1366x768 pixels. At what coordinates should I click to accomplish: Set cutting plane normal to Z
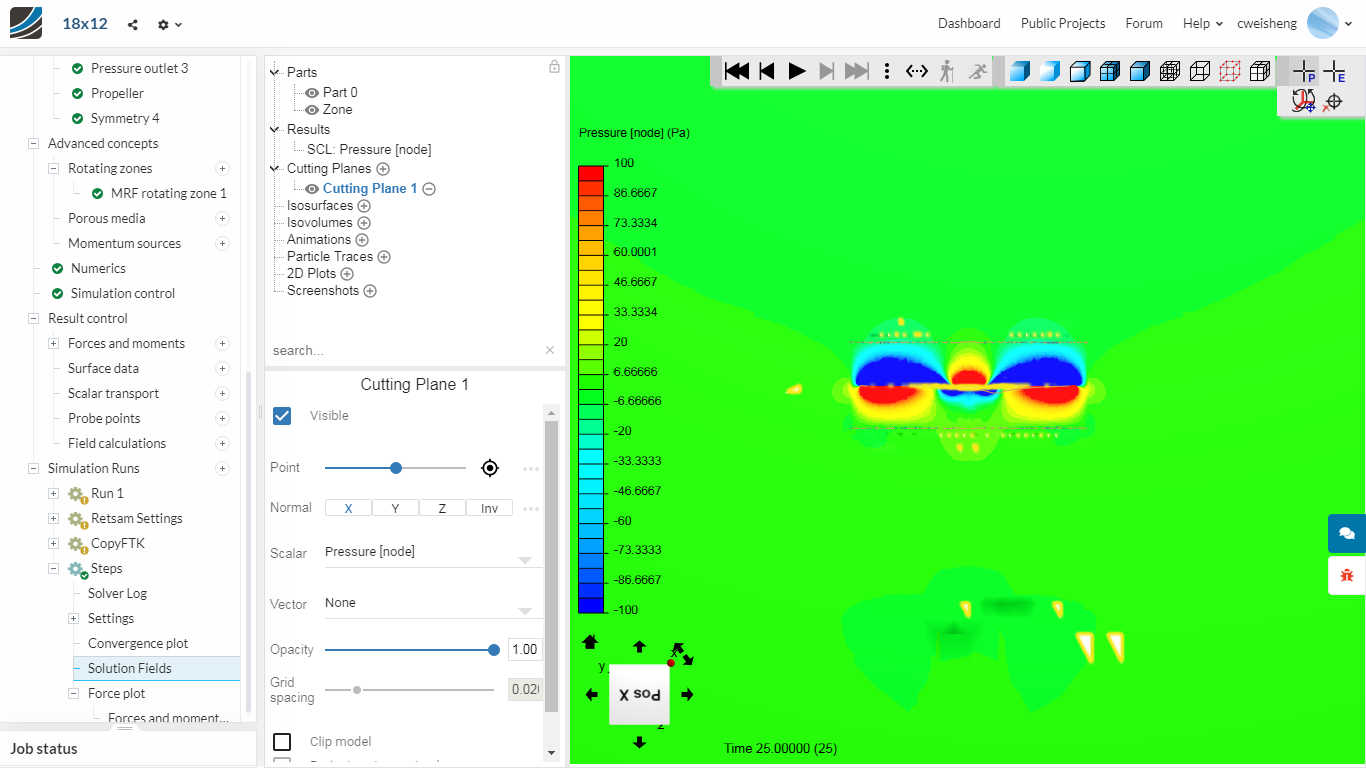click(x=442, y=508)
